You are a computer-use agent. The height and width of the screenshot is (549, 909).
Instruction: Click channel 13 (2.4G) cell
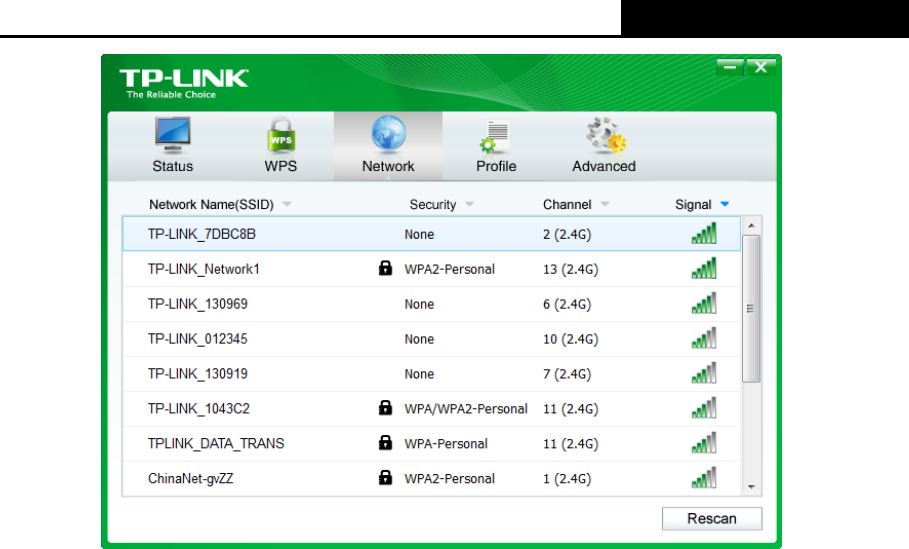pyautogui.click(x=570, y=269)
